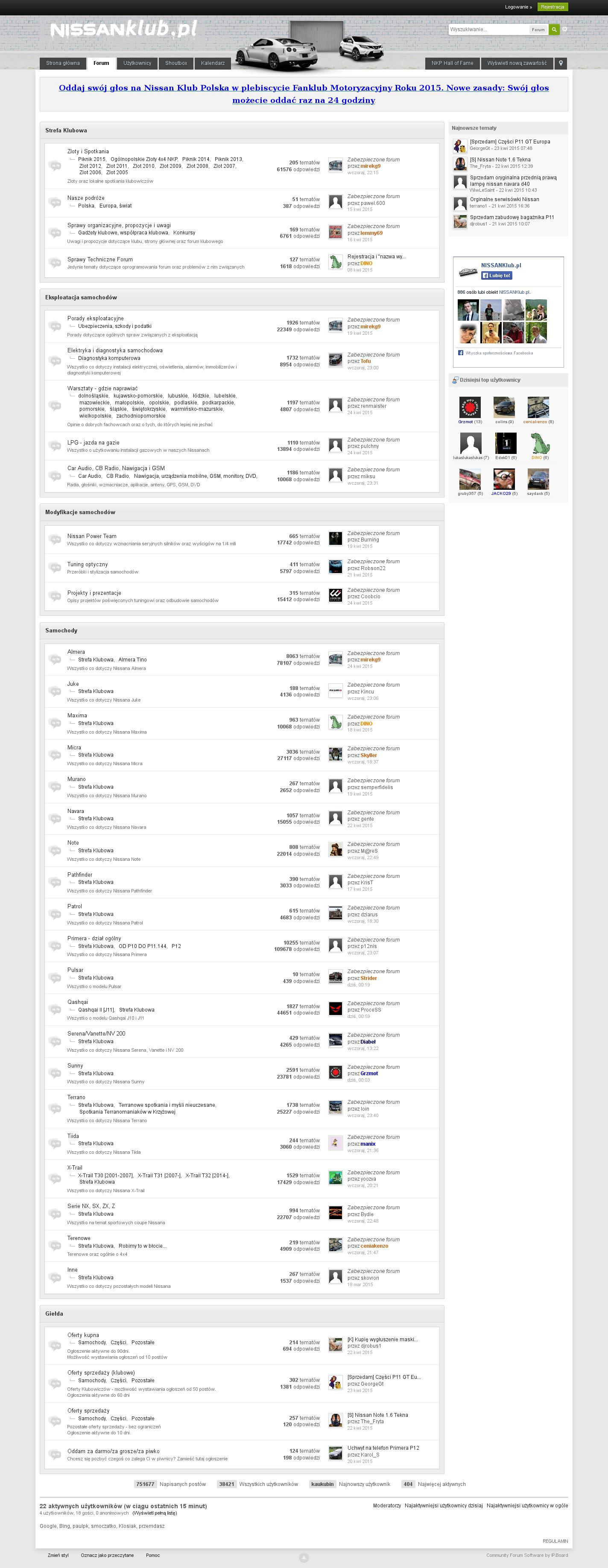
Task: Click the forum status icon beside Qashqai
Action: click(55, 1009)
